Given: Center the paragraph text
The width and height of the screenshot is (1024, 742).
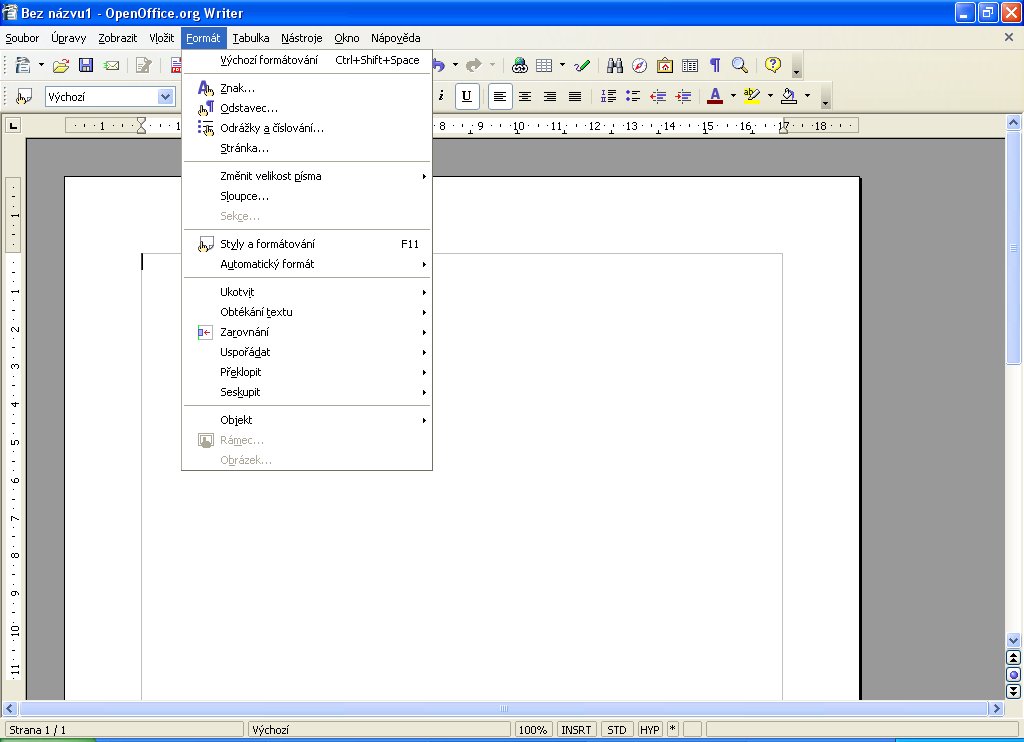Looking at the screenshot, I should tap(525, 97).
